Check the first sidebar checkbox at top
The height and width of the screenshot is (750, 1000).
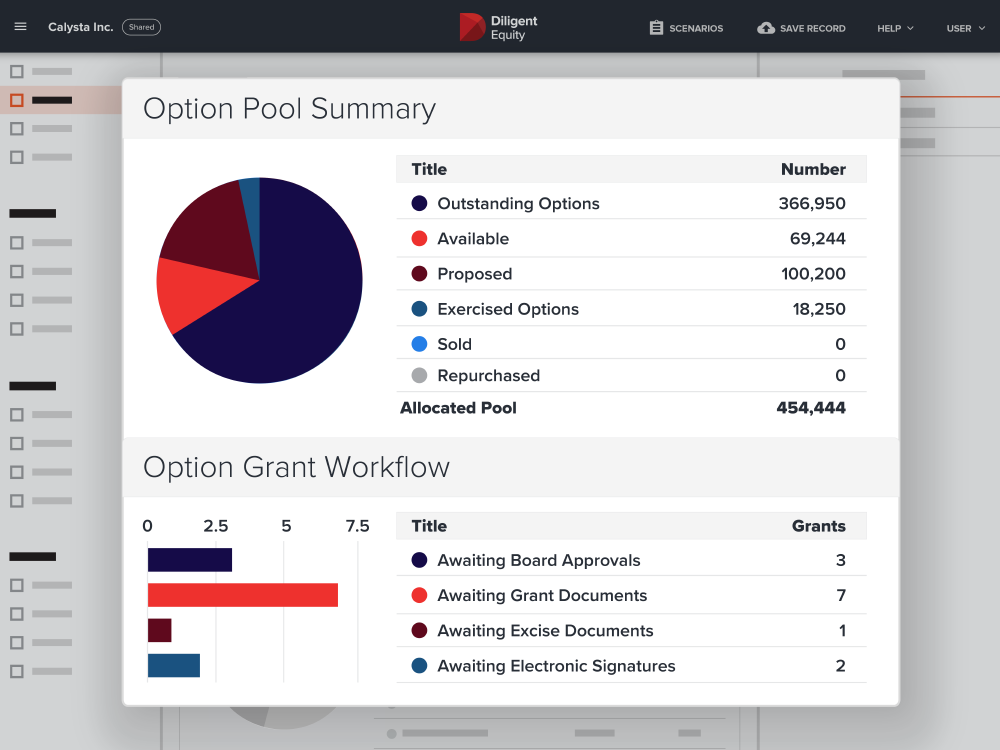click(x=17, y=72)
